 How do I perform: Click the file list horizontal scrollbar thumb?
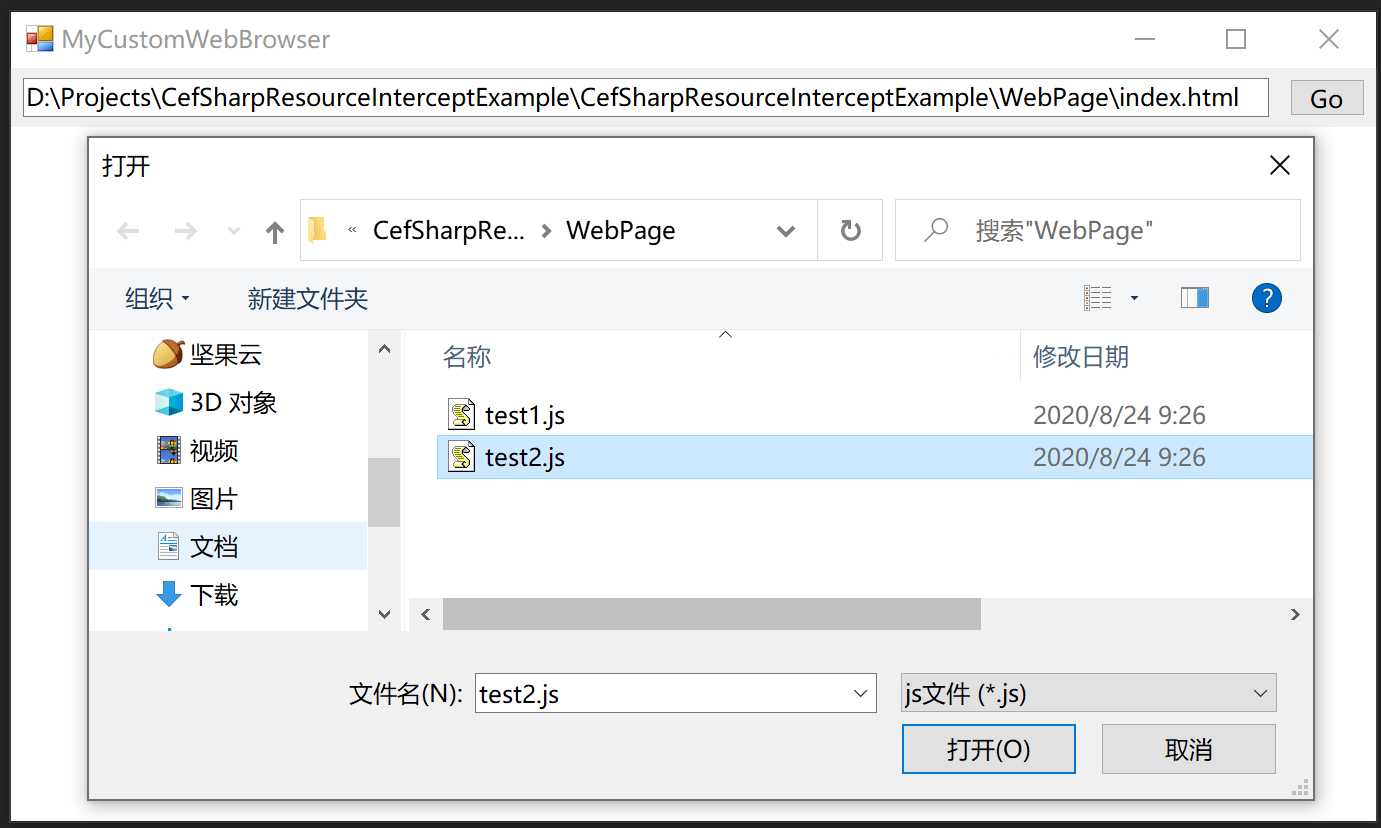coord(712,614)
